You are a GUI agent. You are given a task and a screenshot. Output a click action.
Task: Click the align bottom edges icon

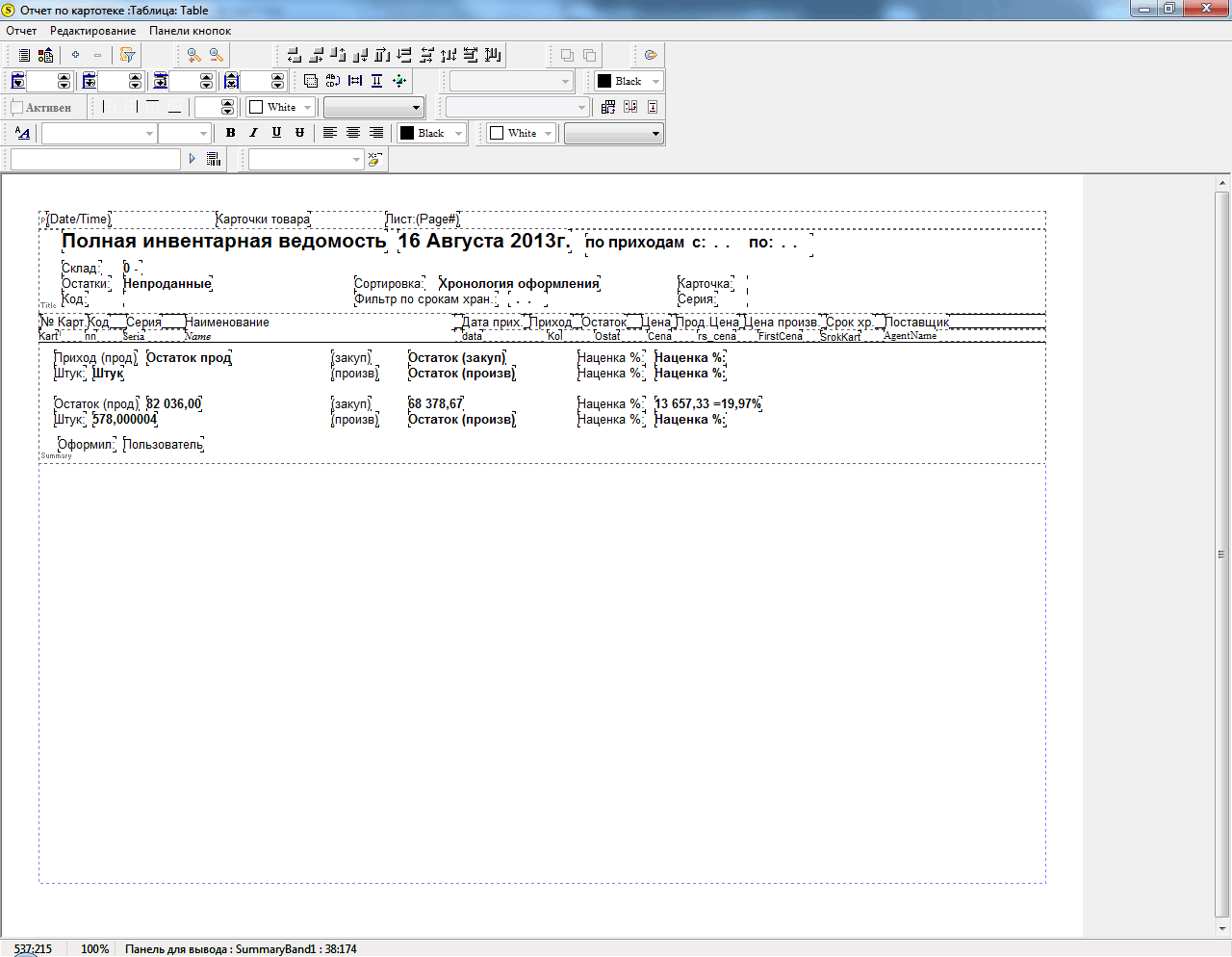(x=360, y=55)
